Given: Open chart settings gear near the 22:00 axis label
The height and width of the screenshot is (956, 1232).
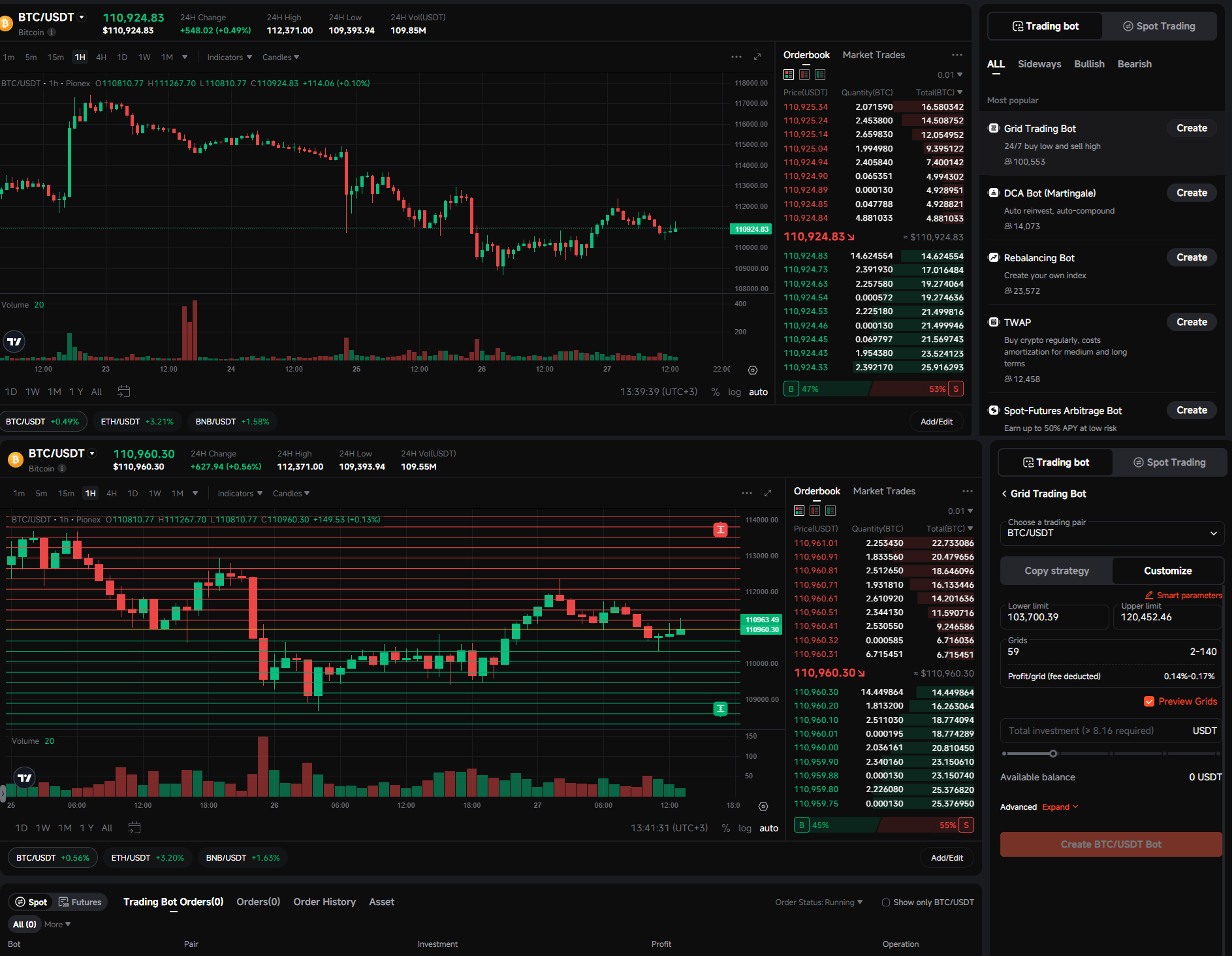Looking at the screenshot, I should (753, 370).
